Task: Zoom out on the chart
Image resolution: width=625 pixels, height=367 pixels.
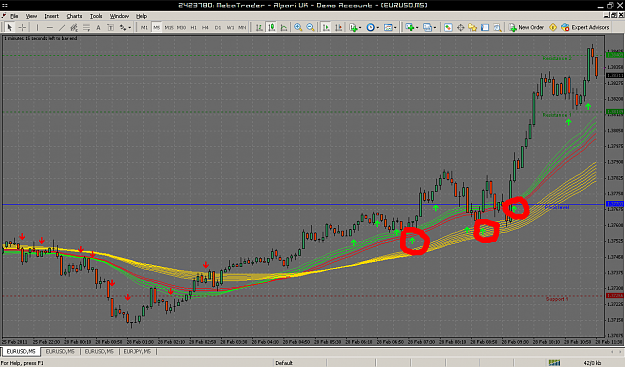Action: (311, 27)
